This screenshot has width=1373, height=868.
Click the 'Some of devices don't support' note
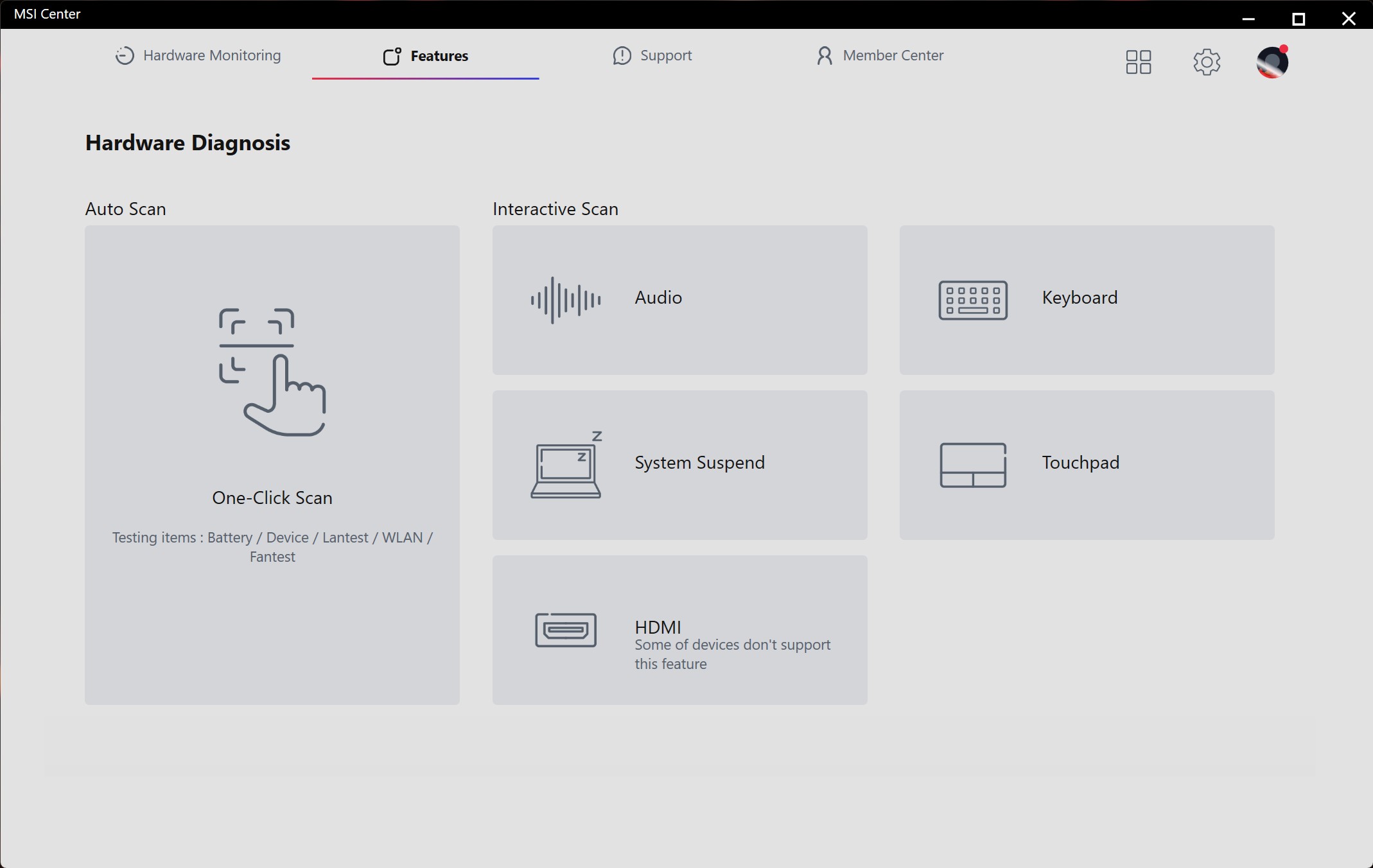click(x=733, y=654)
